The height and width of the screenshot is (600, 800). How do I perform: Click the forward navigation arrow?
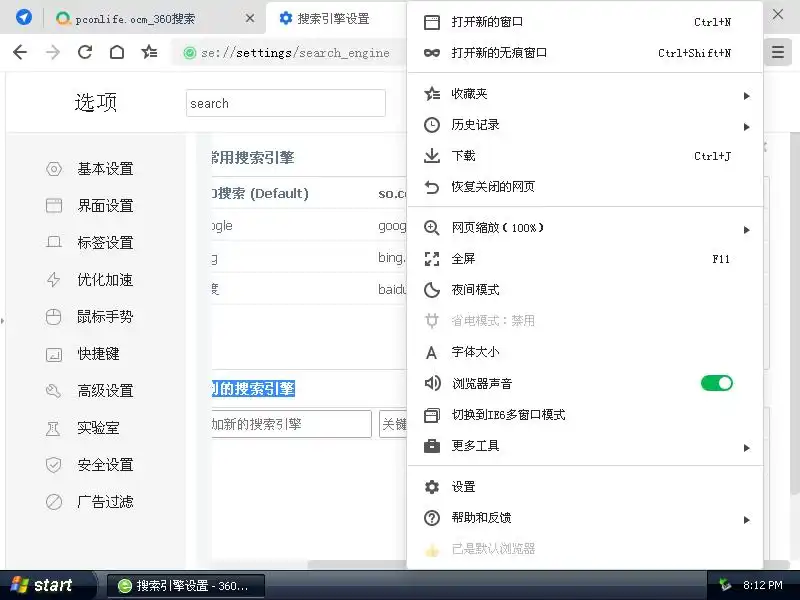53,52
